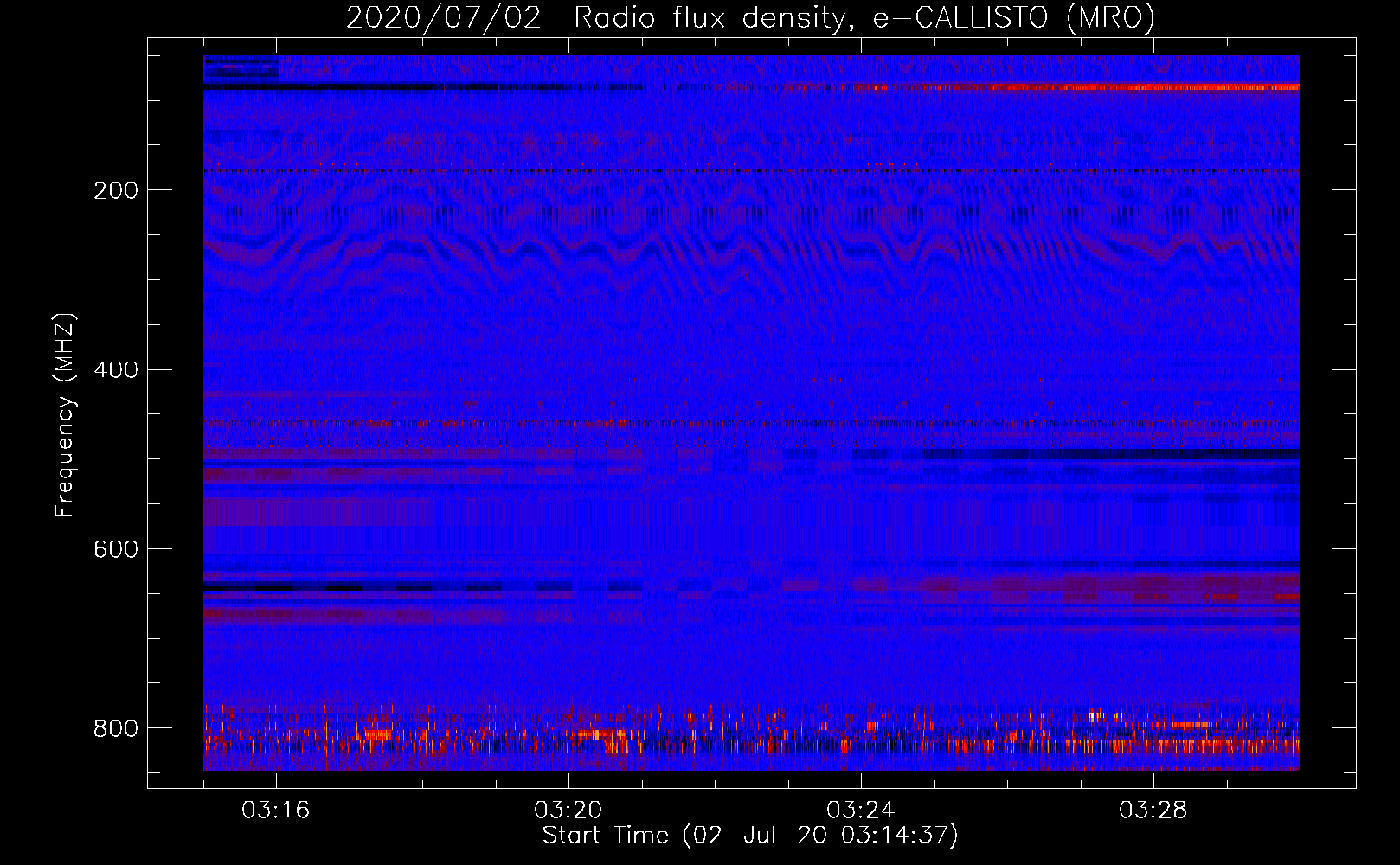This screenshot has width=1400, height=865.
Task: Click the 03:24 time tick label
Action: point(861,811)
